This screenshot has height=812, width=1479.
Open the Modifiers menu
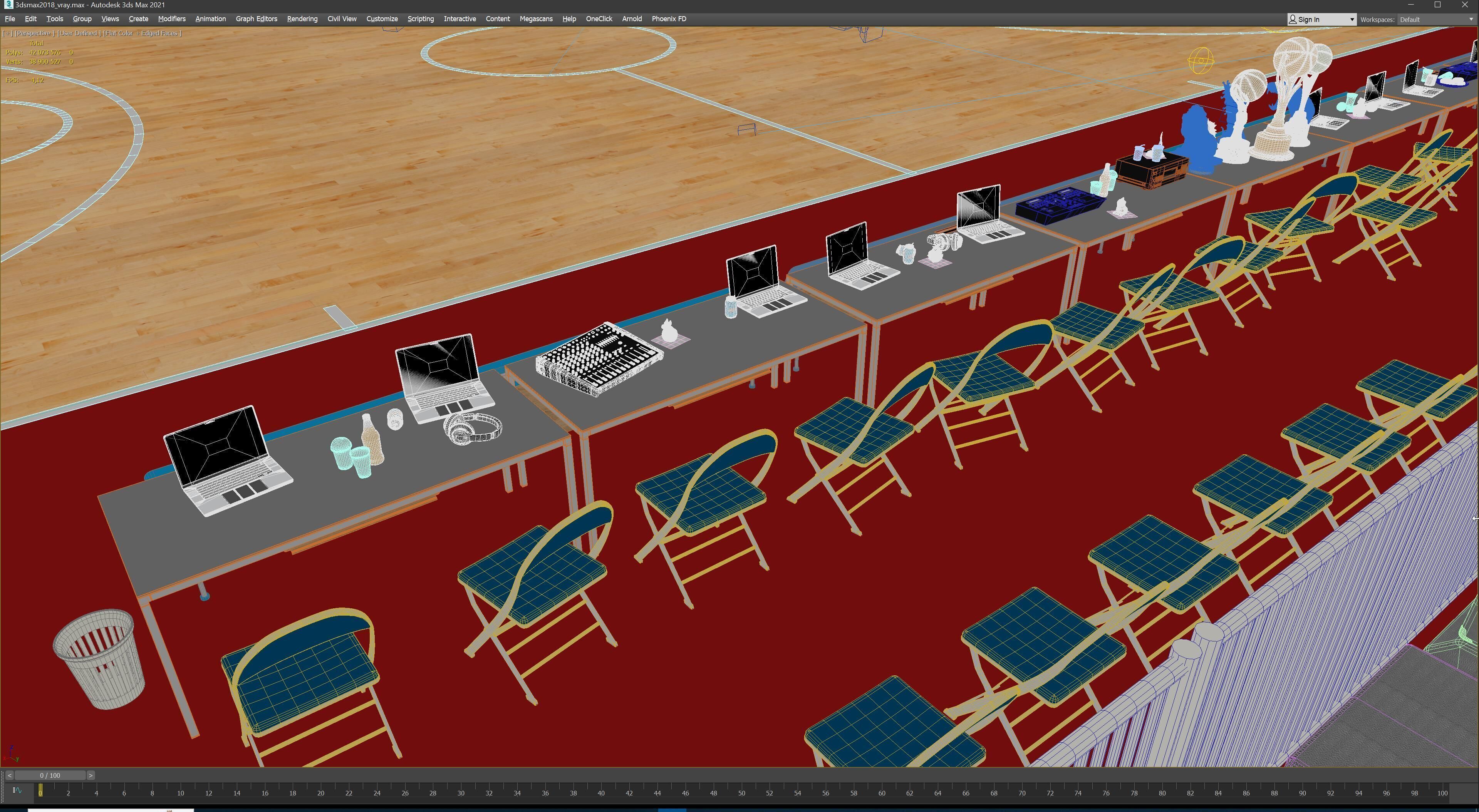172,19
